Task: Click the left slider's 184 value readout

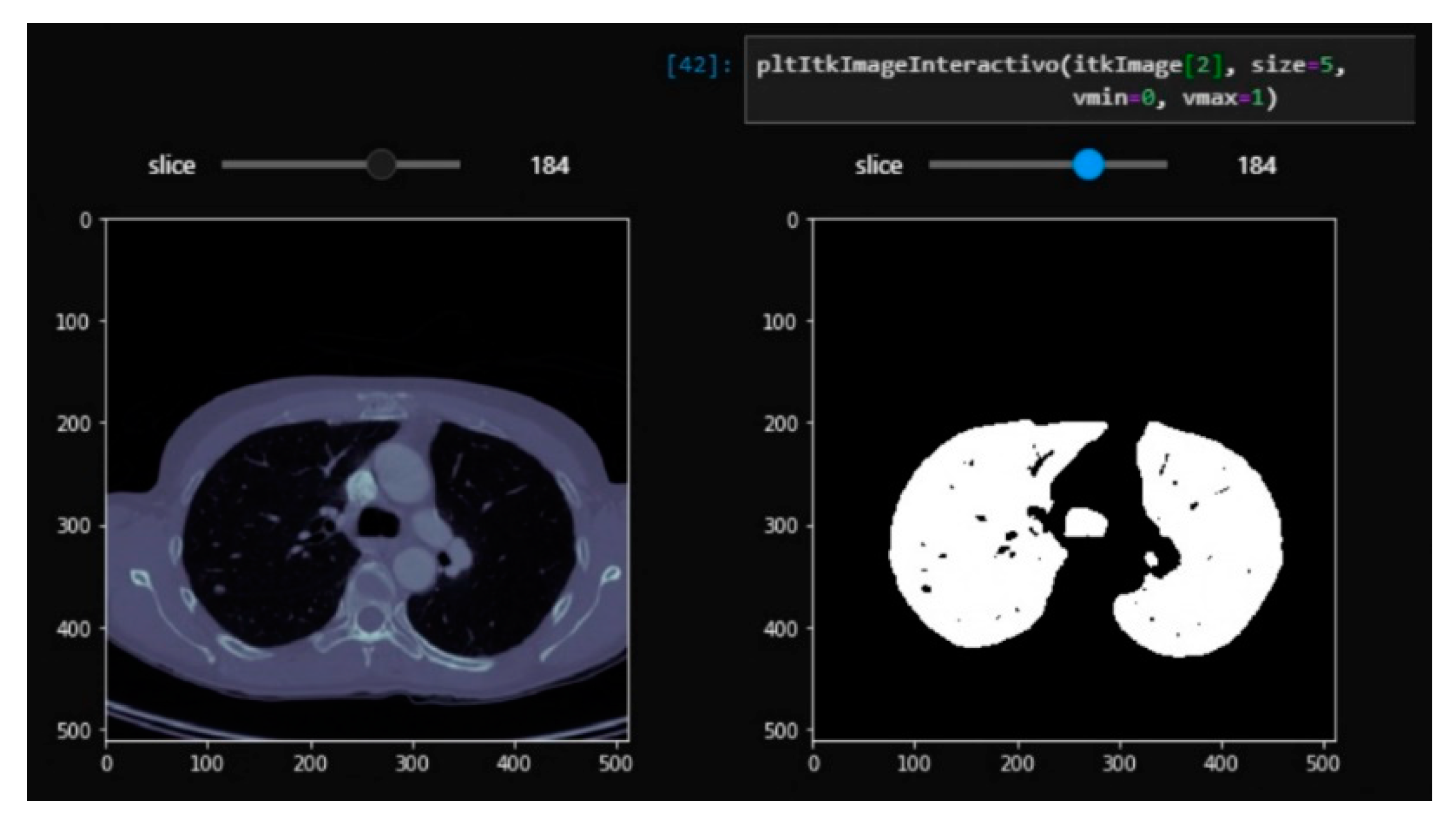Action: pyautogui.click(x=549, y=166)
